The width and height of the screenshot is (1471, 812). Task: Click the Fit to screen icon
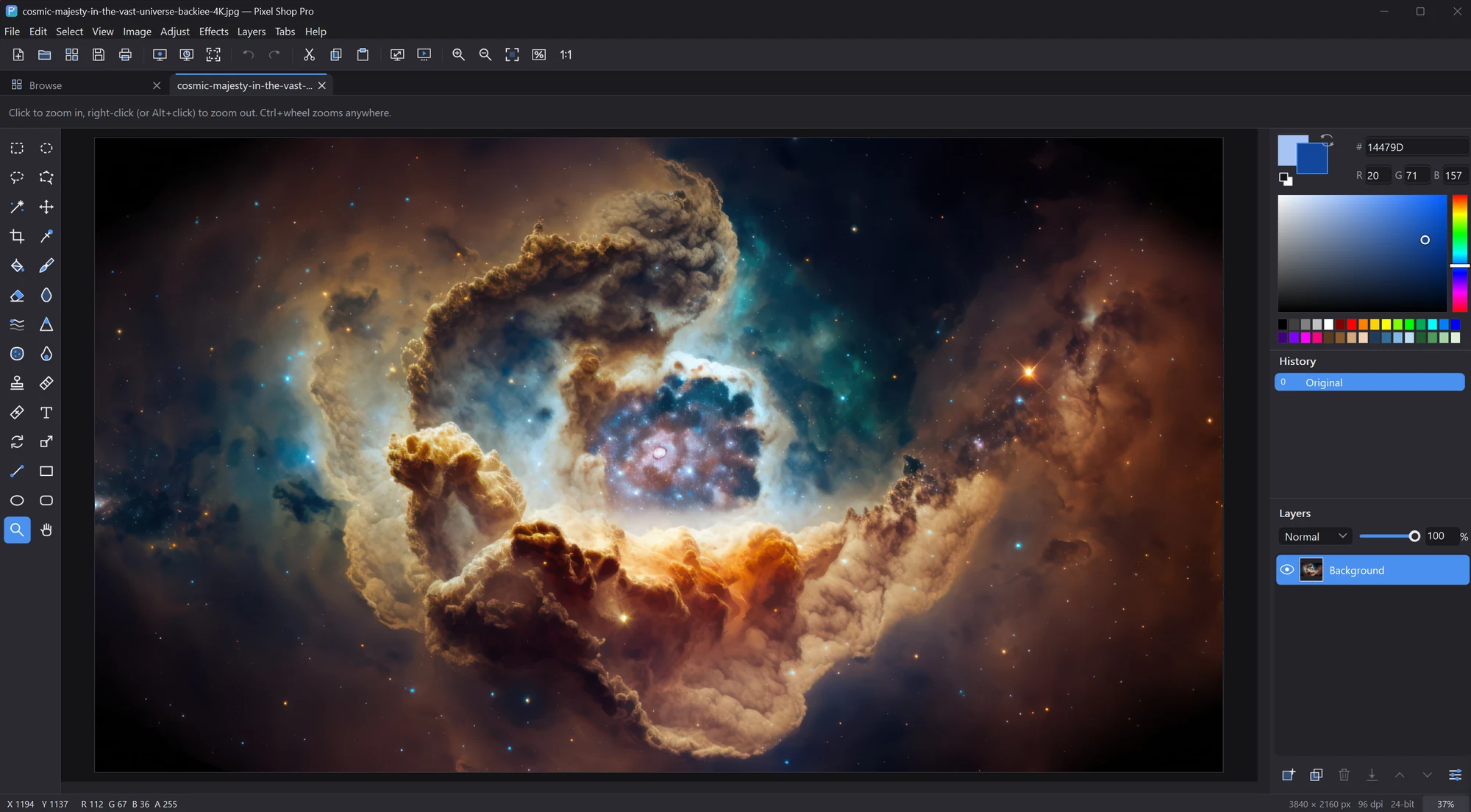pyautogui.click(x=512, y=54)
